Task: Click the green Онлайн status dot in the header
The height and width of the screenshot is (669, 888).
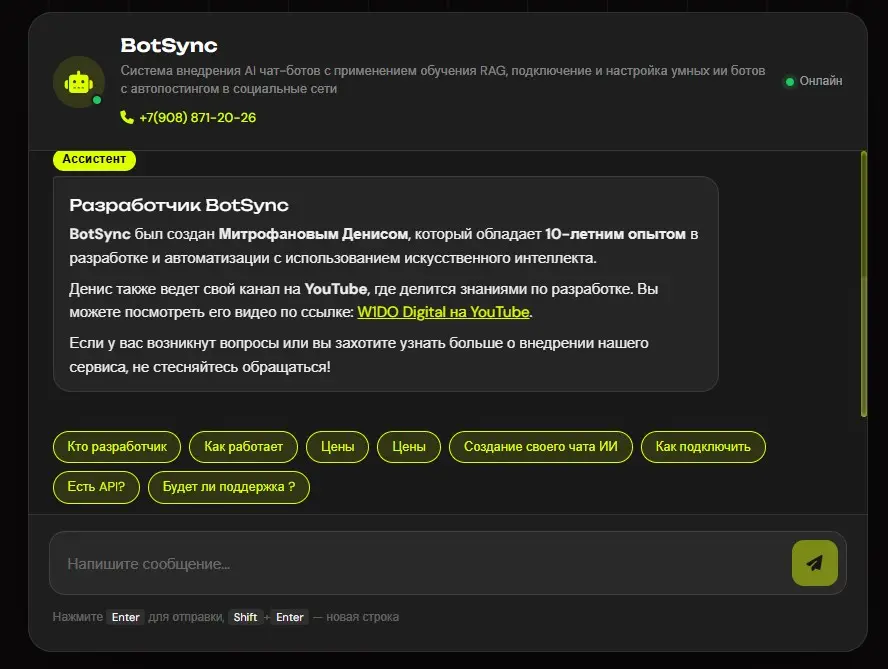Action: click(x=789, y=82)
